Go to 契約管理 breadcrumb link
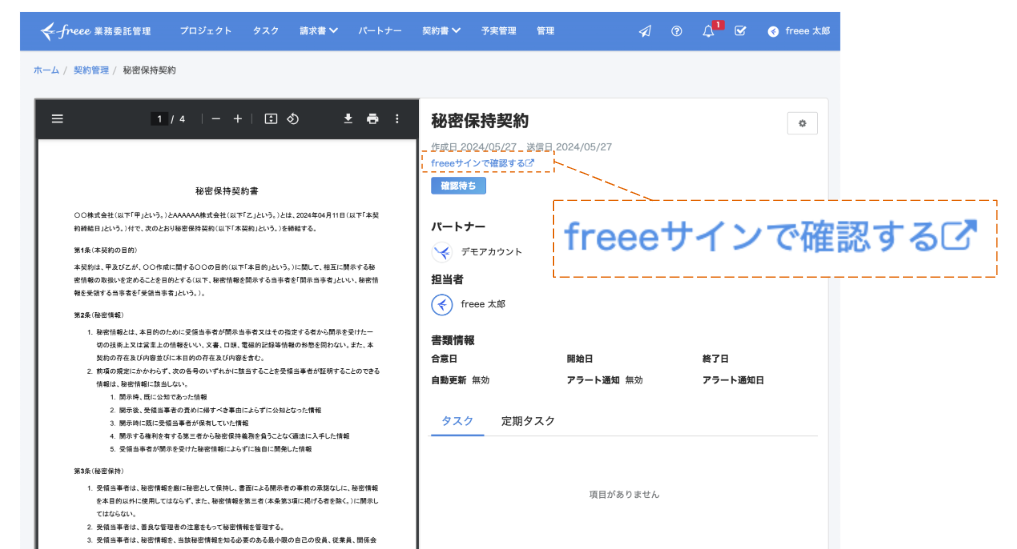1017x549 pixels. (x=91, y=70)
